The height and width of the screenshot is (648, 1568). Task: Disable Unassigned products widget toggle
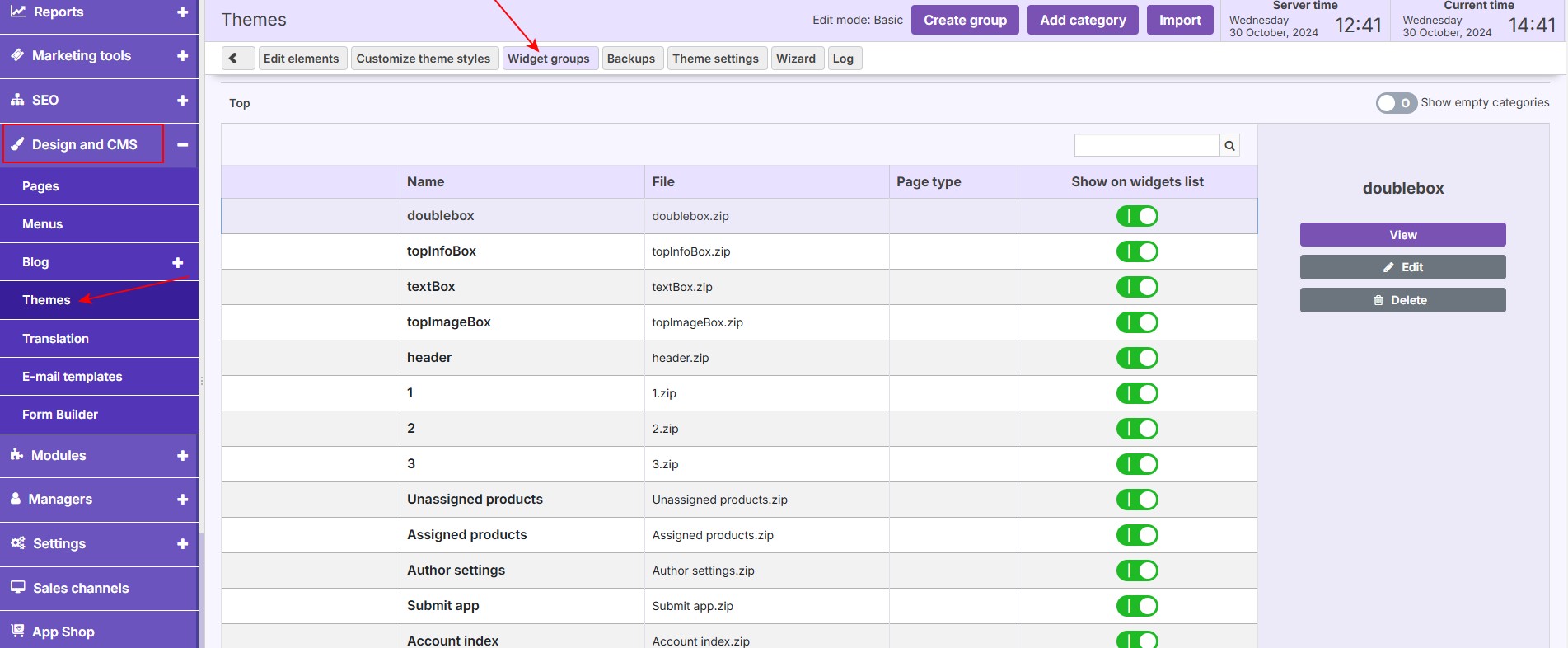tap(1137, 500)
